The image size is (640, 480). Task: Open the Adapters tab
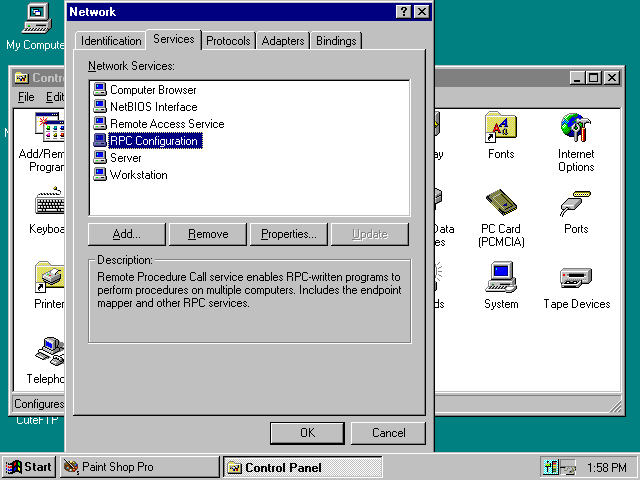(x=283, y=41)
